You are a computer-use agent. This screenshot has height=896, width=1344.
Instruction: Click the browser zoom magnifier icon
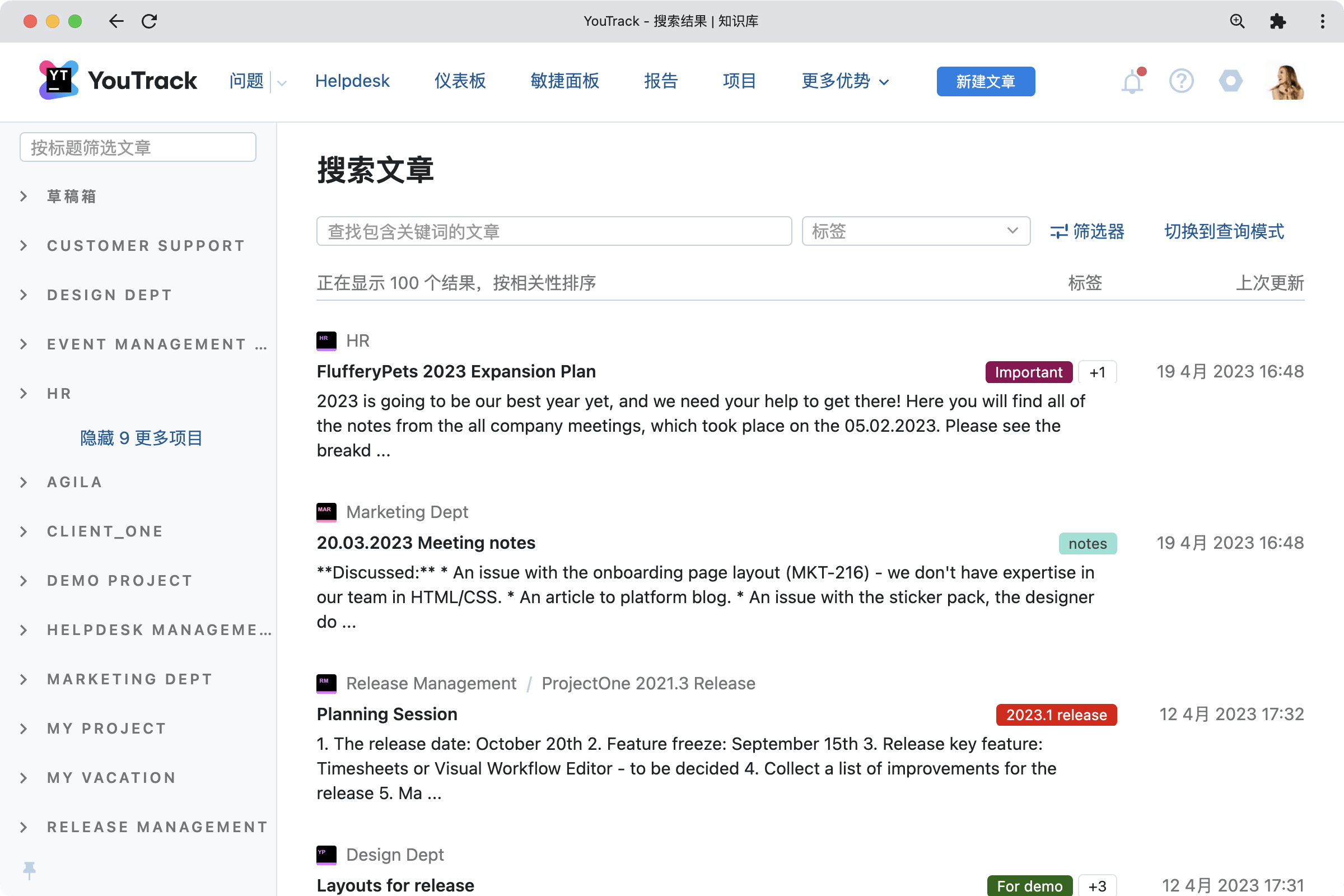(1236, 21)
